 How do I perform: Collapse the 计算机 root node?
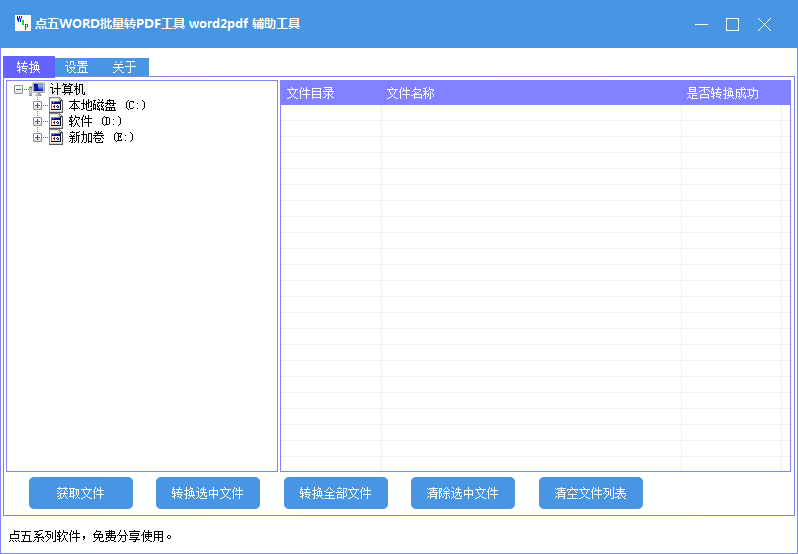click(x=19, y=90)
